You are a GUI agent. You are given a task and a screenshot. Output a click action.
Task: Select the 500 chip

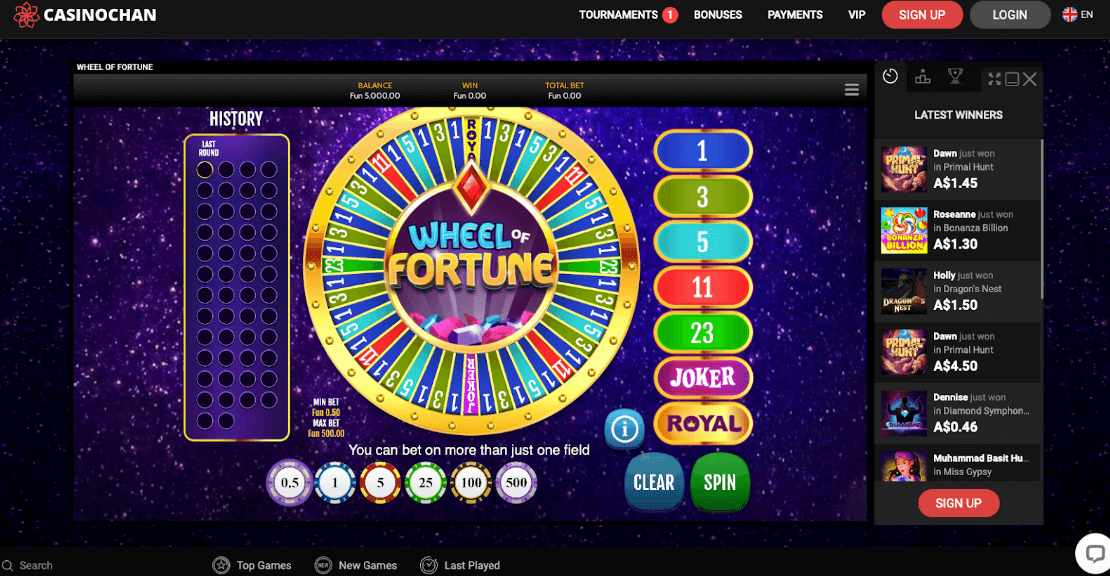(x=516, y=483)
